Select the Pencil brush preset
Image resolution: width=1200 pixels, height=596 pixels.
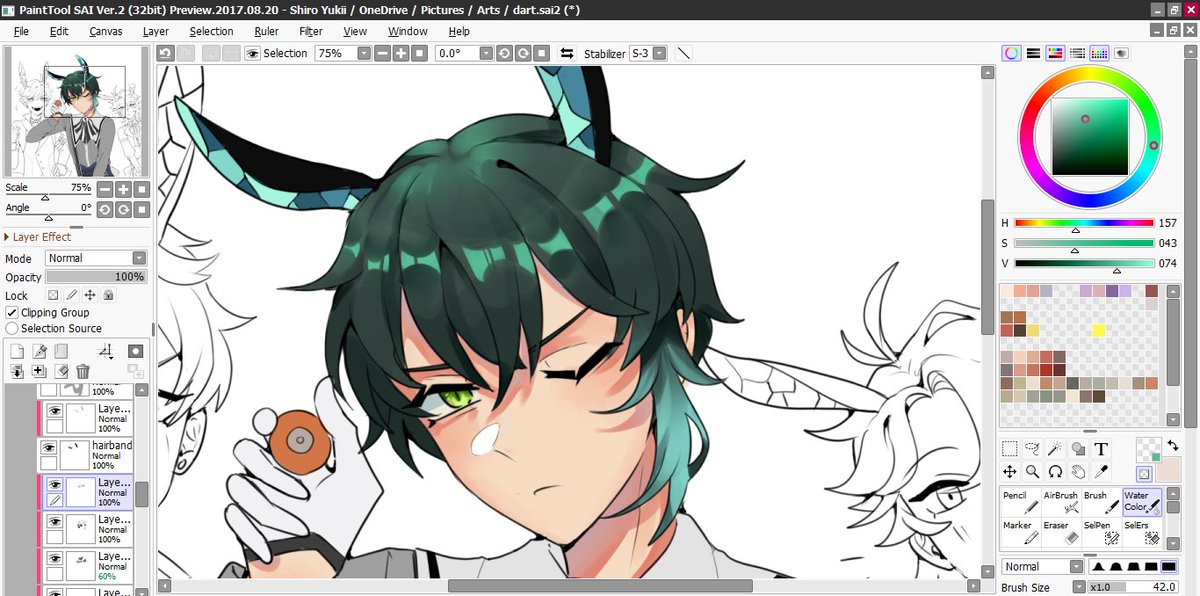pos(1018,502)
